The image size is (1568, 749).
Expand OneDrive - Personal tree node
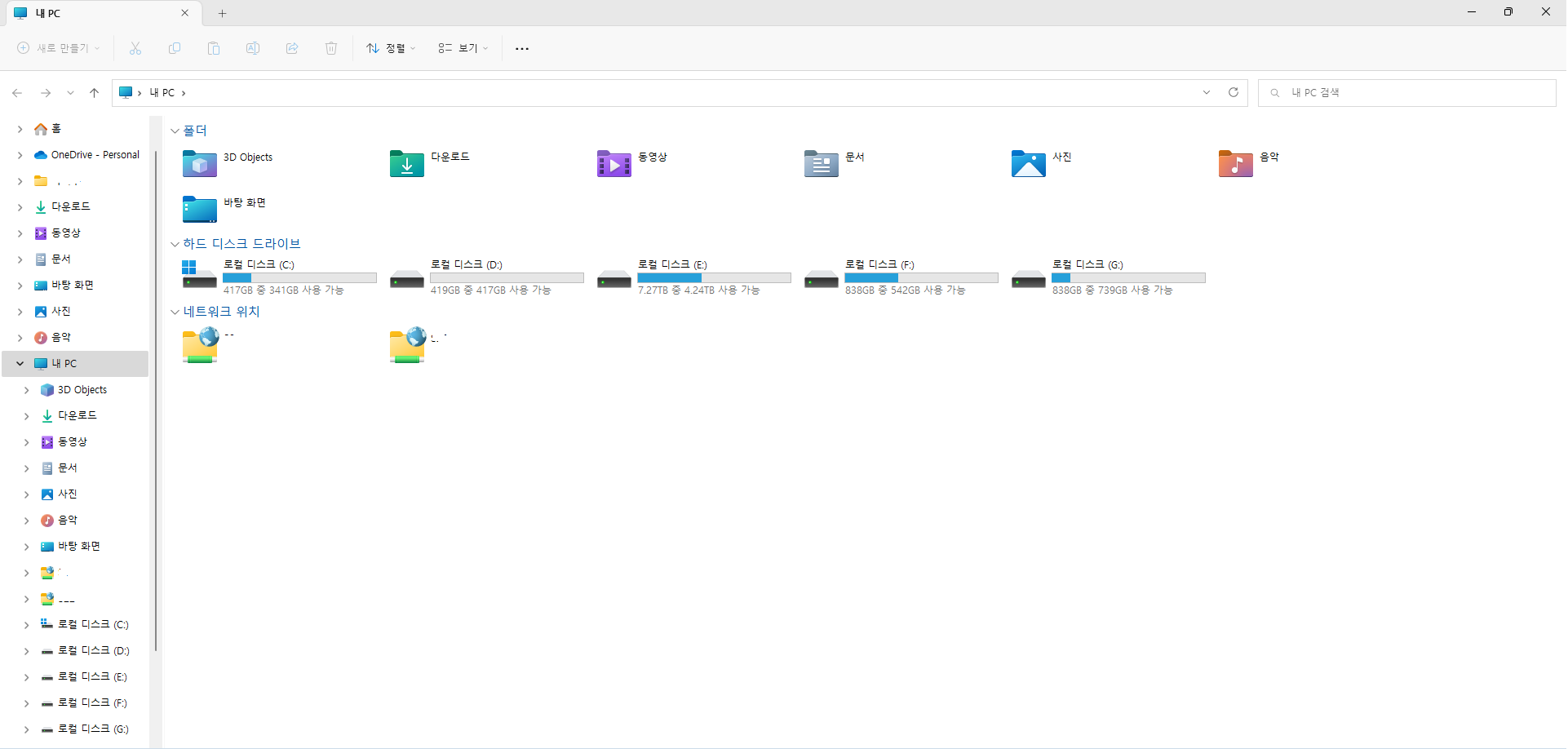[20, 155]
